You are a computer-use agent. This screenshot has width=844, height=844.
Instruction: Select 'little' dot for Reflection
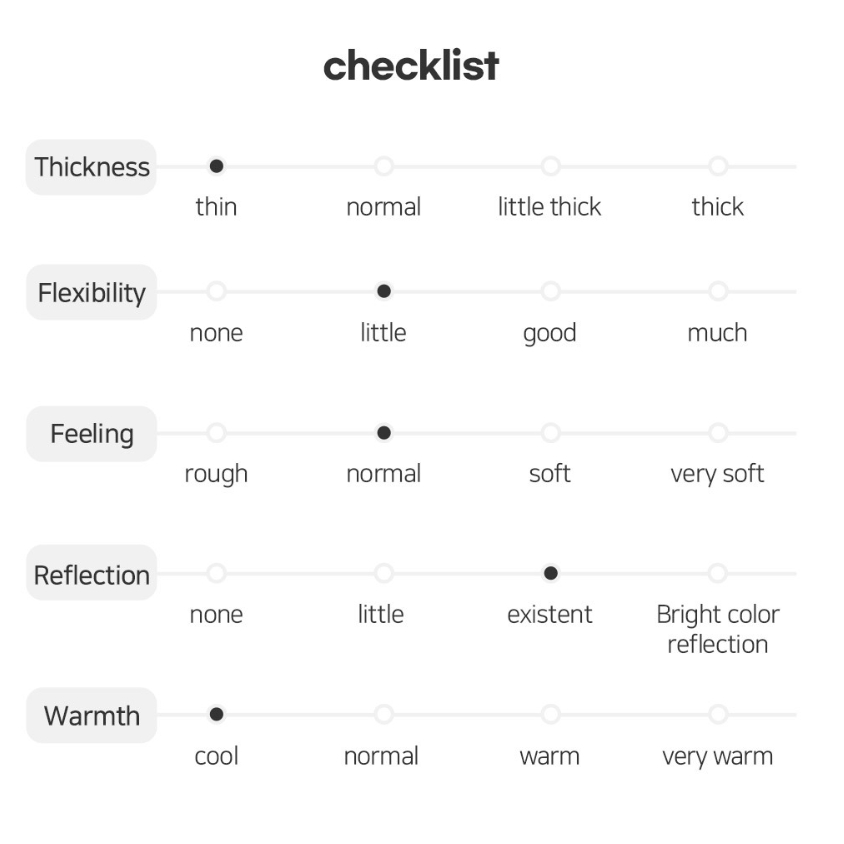(x=384, y=573)
